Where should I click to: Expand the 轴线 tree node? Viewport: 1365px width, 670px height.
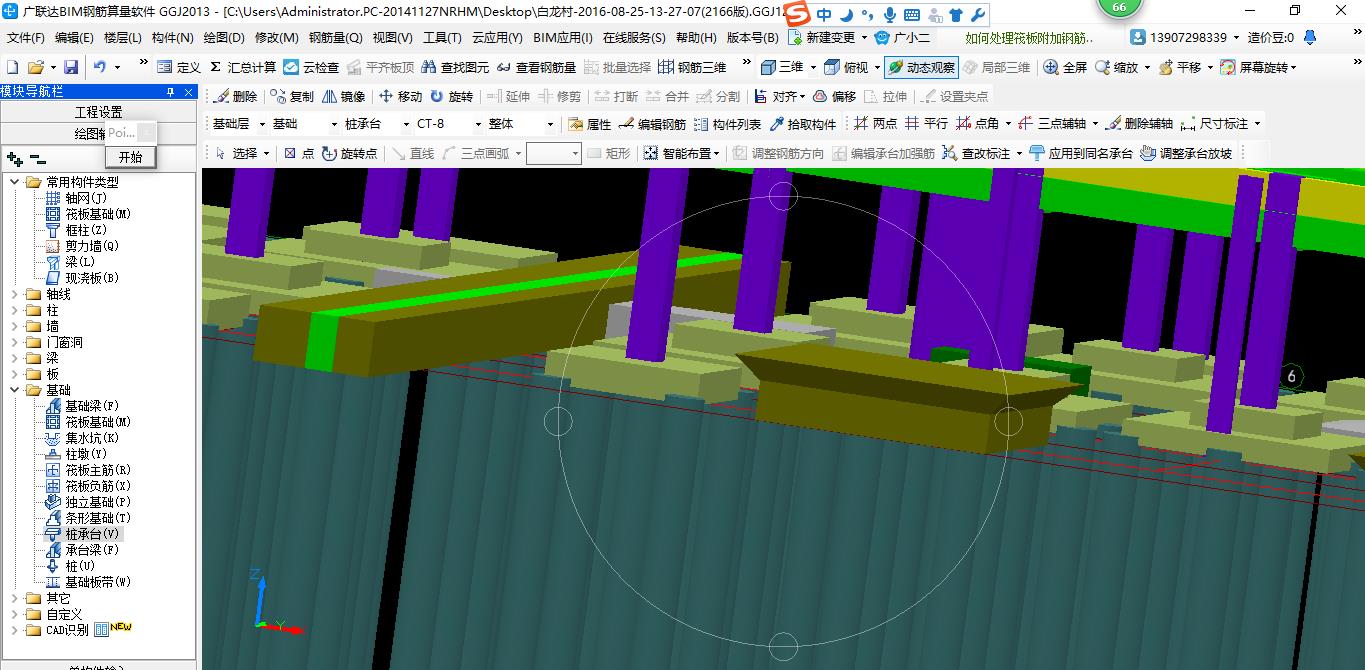[x=15, y=294]
